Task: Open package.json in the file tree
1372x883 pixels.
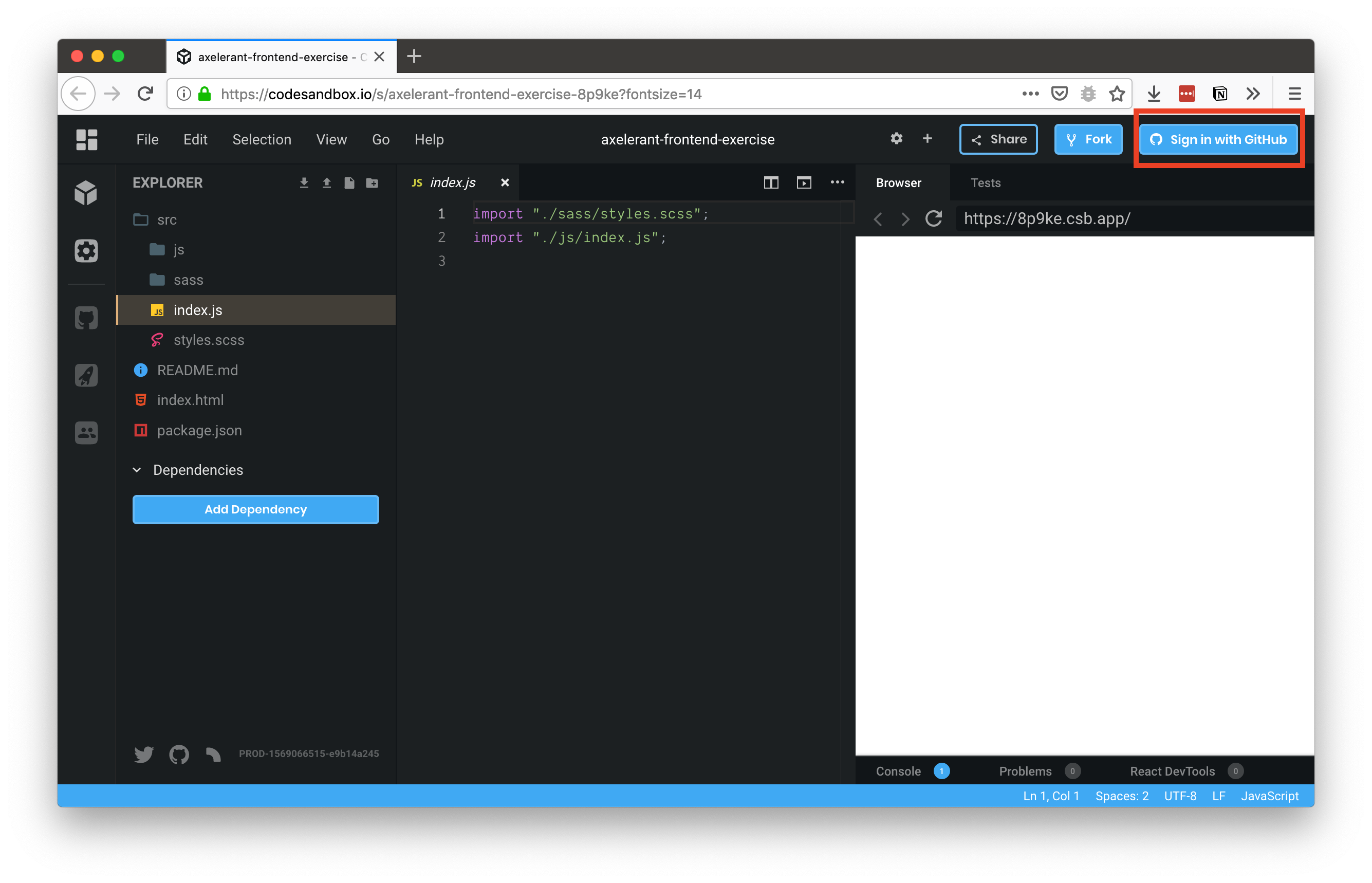Action: [x=255, y=430]
